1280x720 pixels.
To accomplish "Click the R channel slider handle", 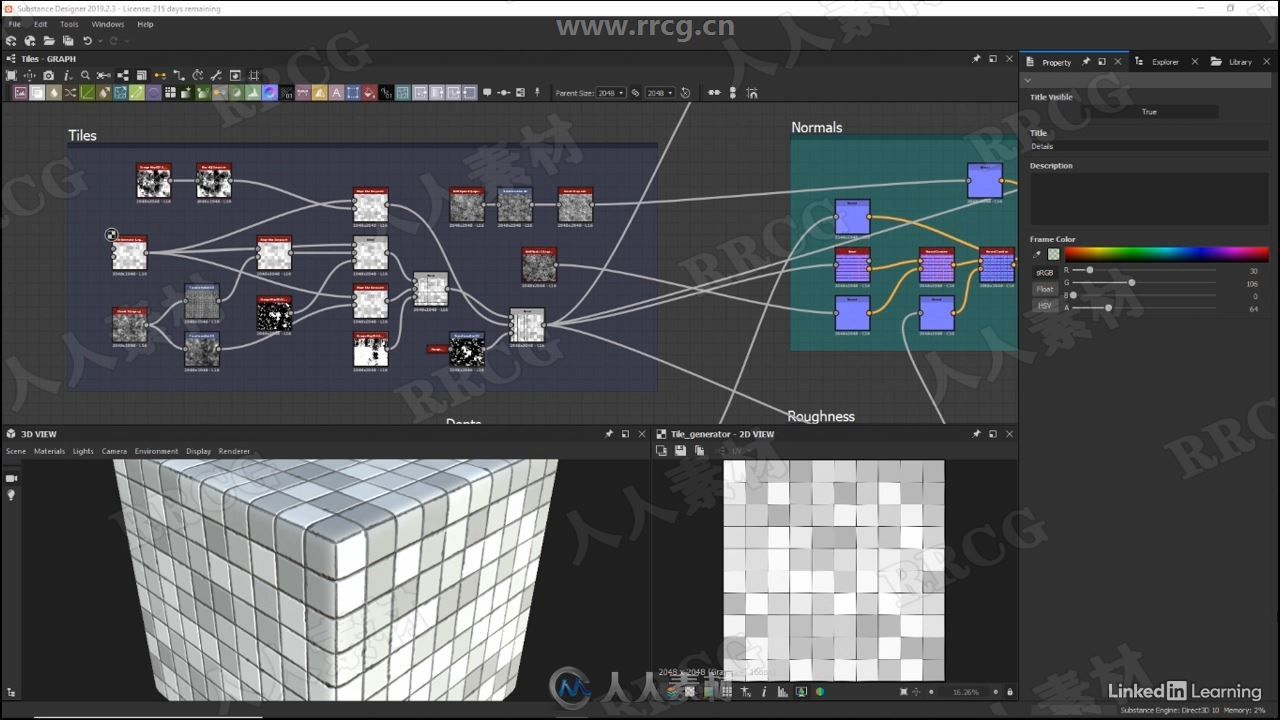I will coord(1089,270).
